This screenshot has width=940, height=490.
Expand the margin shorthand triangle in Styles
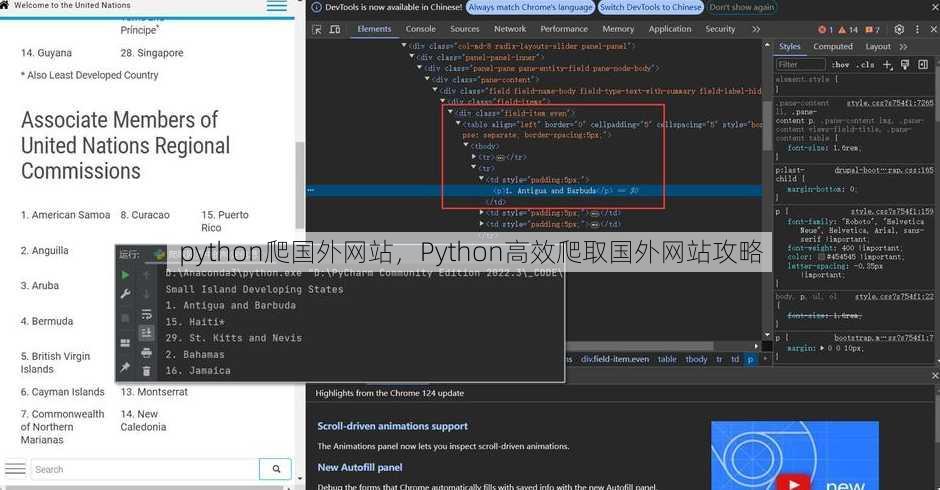[x=822, y=348]
